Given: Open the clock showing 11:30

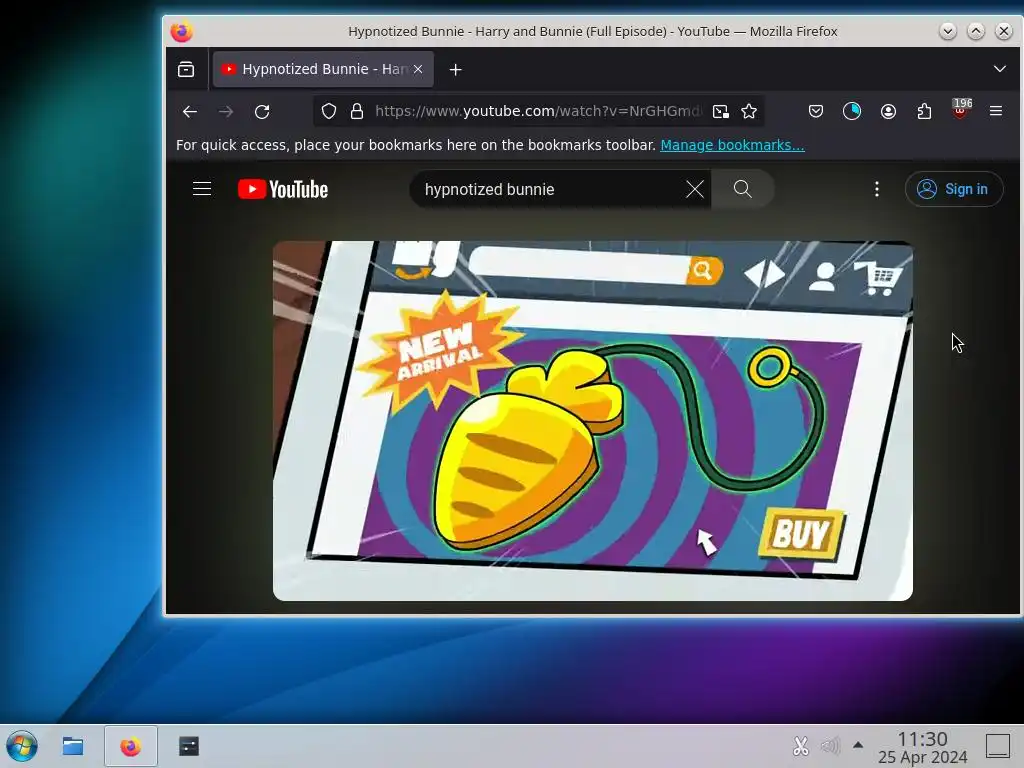Looking at the screenshot, I should (x=922, y=747).
